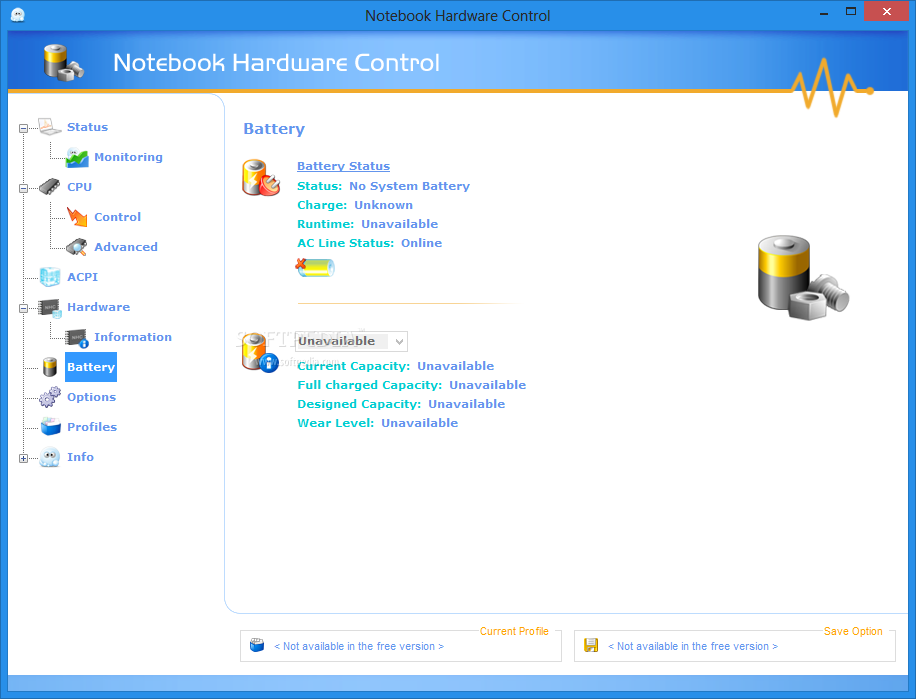
Task: Follow the Battery Status link
Action: click(344, 166)
